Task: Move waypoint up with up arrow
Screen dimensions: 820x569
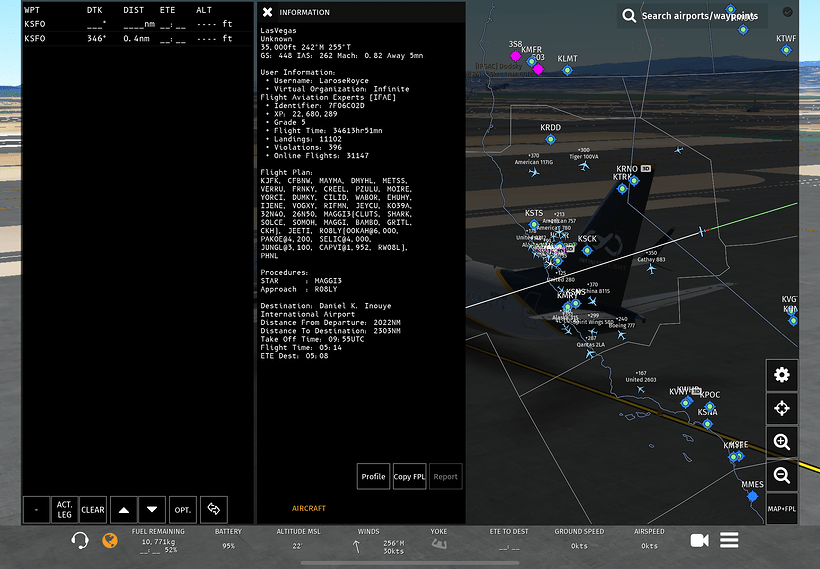Action: click(124, 510)
